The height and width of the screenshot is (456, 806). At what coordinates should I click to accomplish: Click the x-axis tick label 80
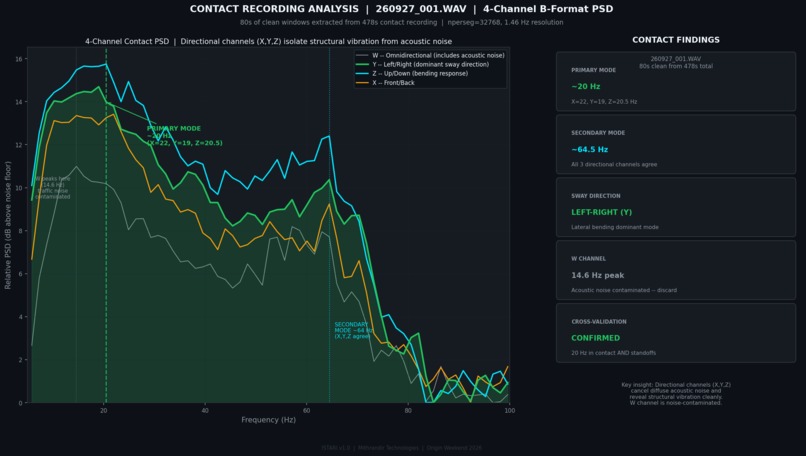tap(408, 410)
